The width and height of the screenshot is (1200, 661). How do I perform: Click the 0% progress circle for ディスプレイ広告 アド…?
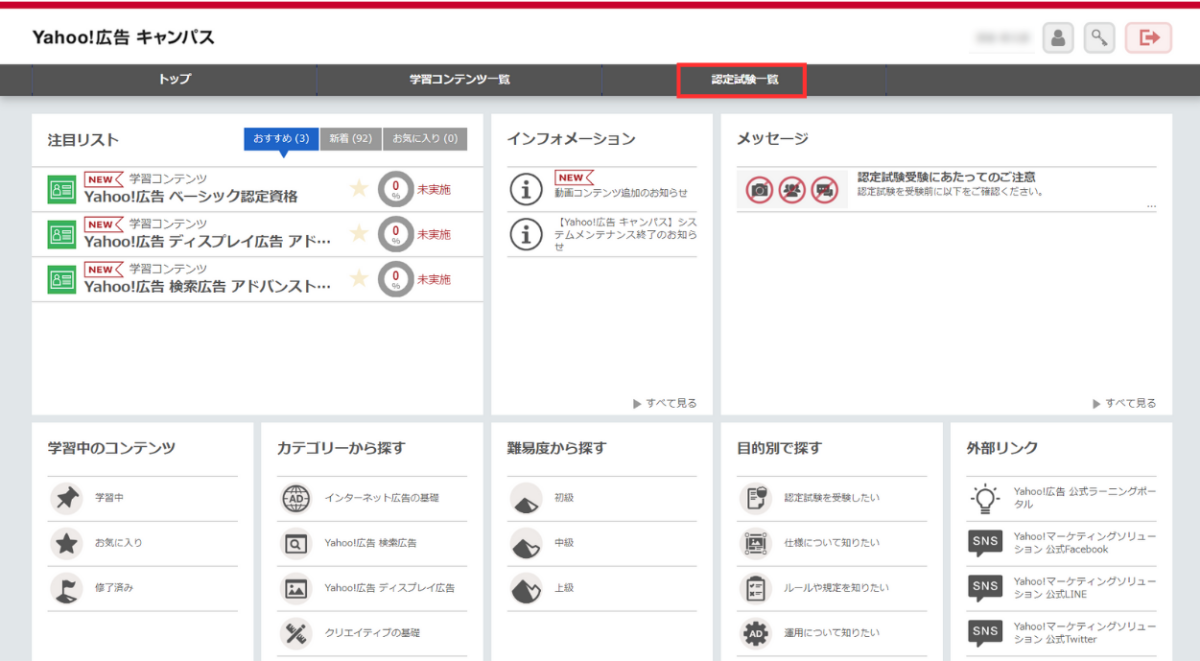click(x=396, y=234)
